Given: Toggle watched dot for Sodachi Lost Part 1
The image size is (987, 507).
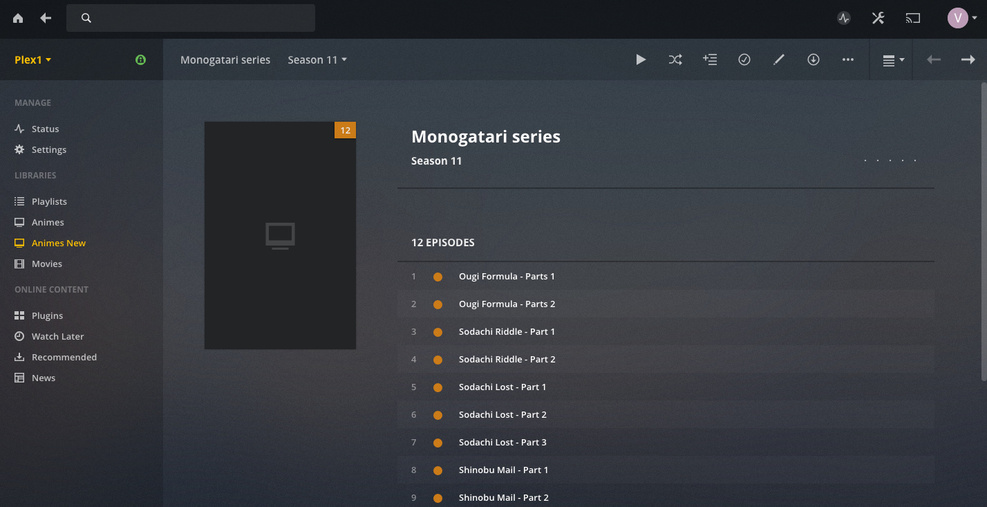Looking at the screenshot, I should point(437,387).
